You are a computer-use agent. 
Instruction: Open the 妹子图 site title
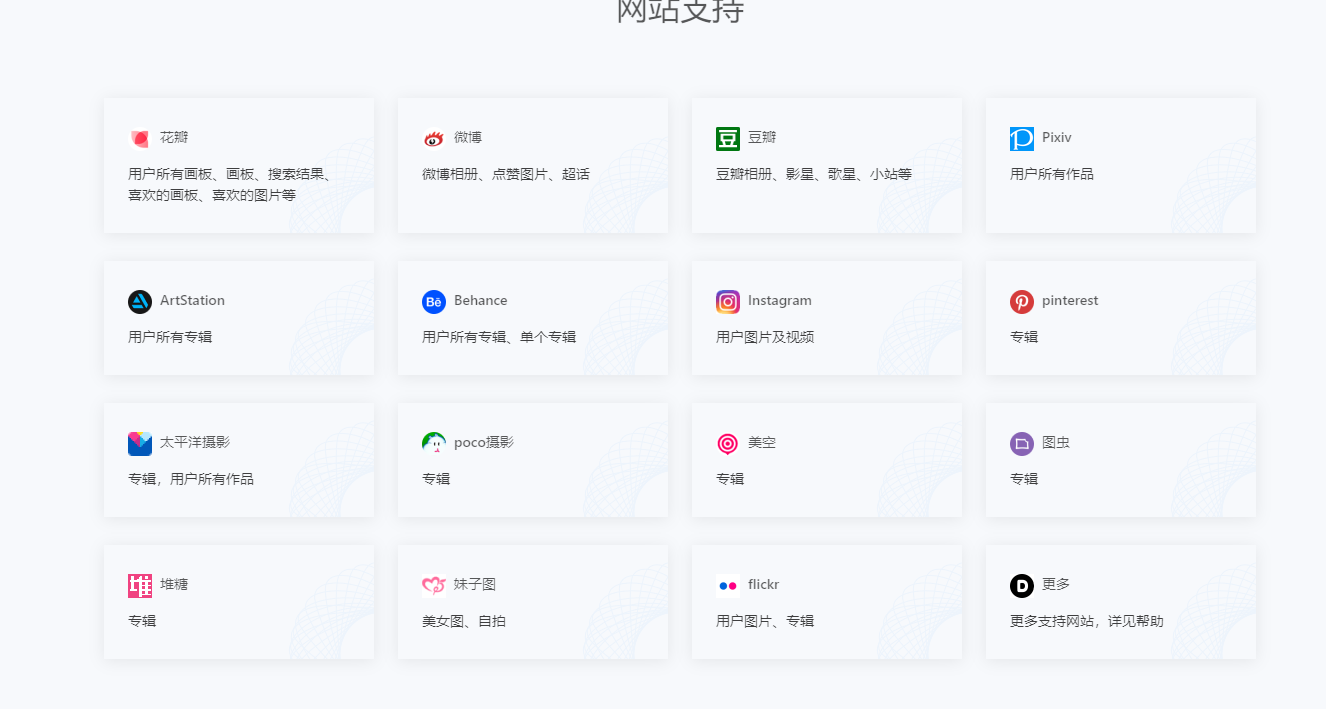(x=475, y=584)
